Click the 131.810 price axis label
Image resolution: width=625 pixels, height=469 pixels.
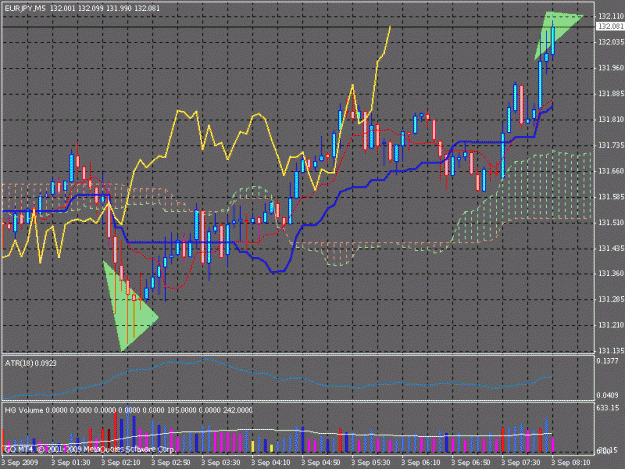coord(611,119)
